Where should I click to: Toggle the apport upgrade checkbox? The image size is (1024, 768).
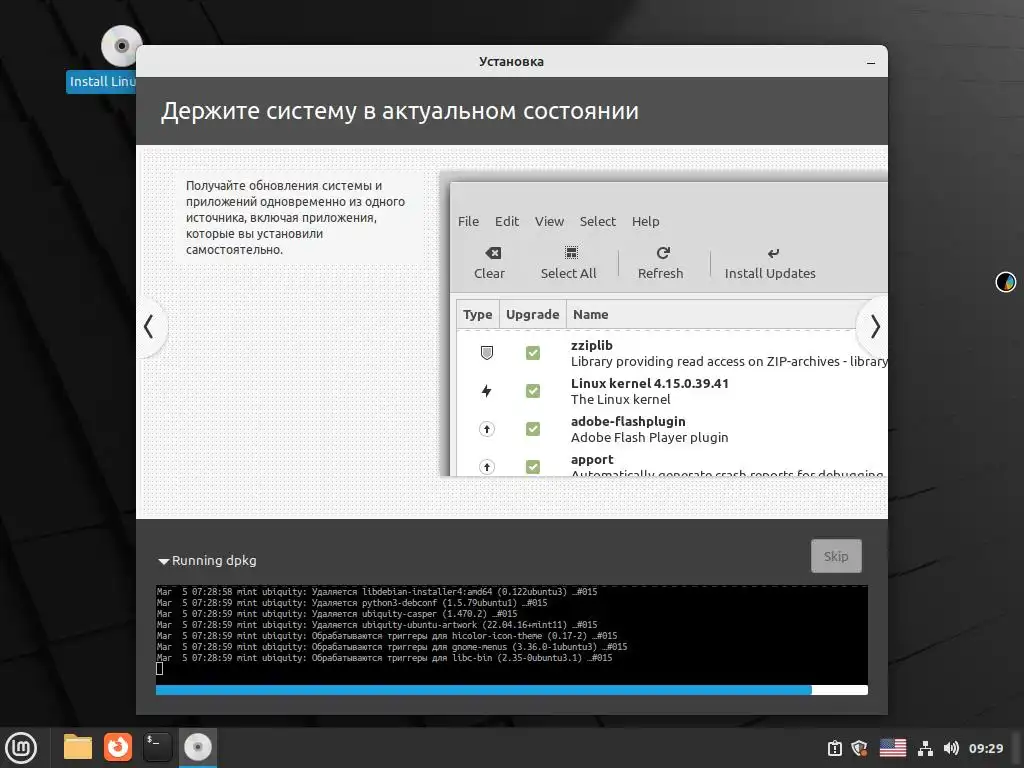pos(533,467)
